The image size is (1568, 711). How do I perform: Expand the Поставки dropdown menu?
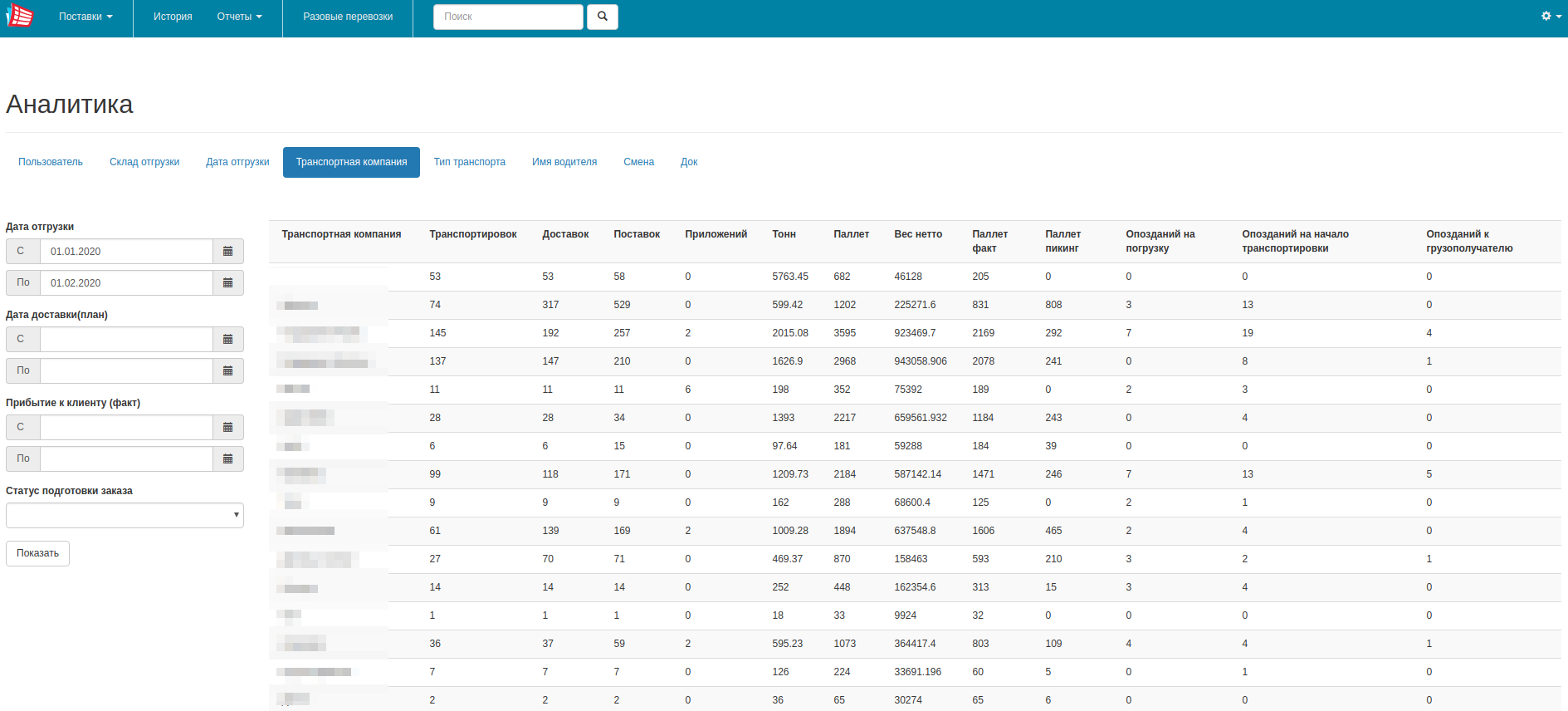coord(85,17)
